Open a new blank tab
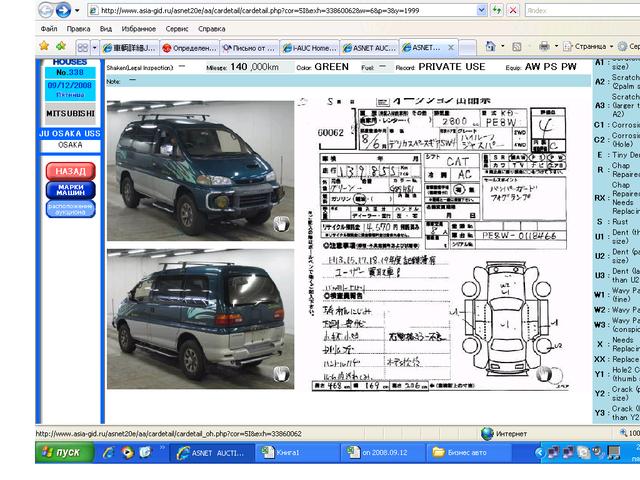This screenshot has width=640, height=480. [468, 48]
